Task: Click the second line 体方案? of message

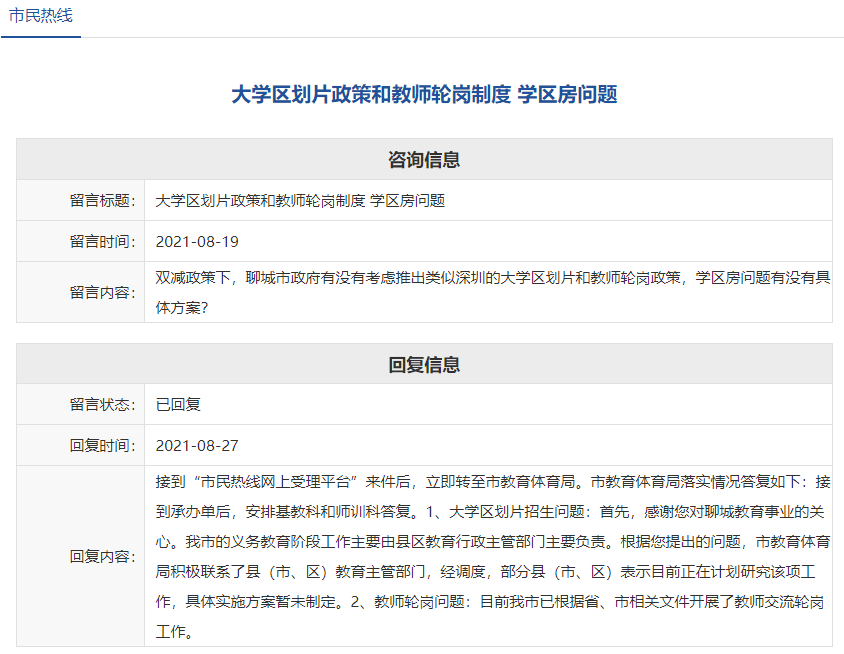Action: 181,308
